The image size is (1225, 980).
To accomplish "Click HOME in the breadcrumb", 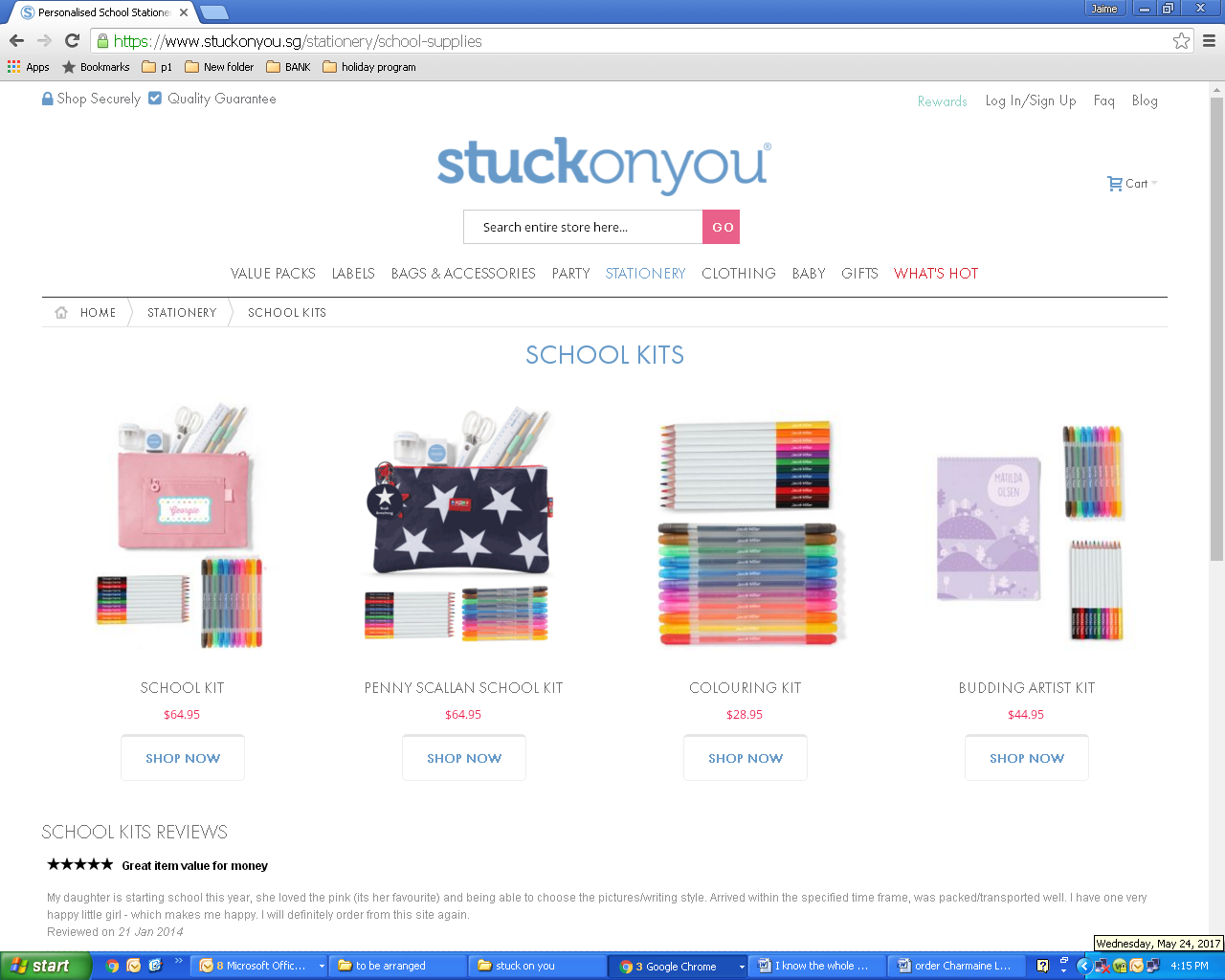I will tap(98, 313).
